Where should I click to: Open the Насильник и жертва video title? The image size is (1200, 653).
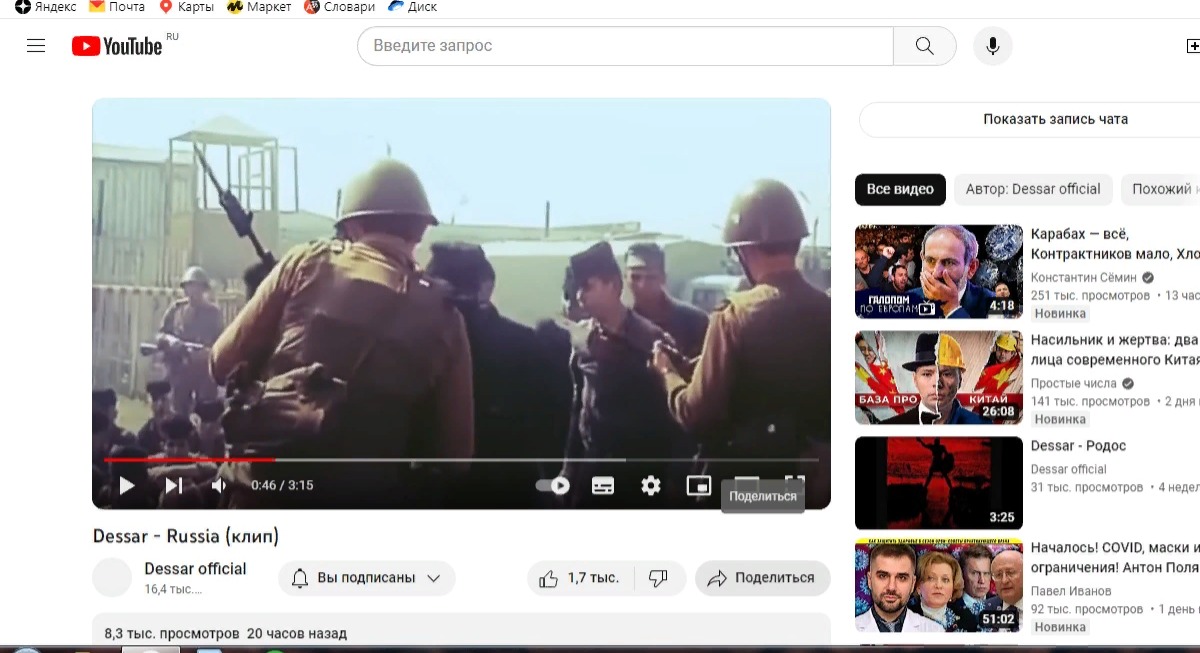coord(1115,350)
